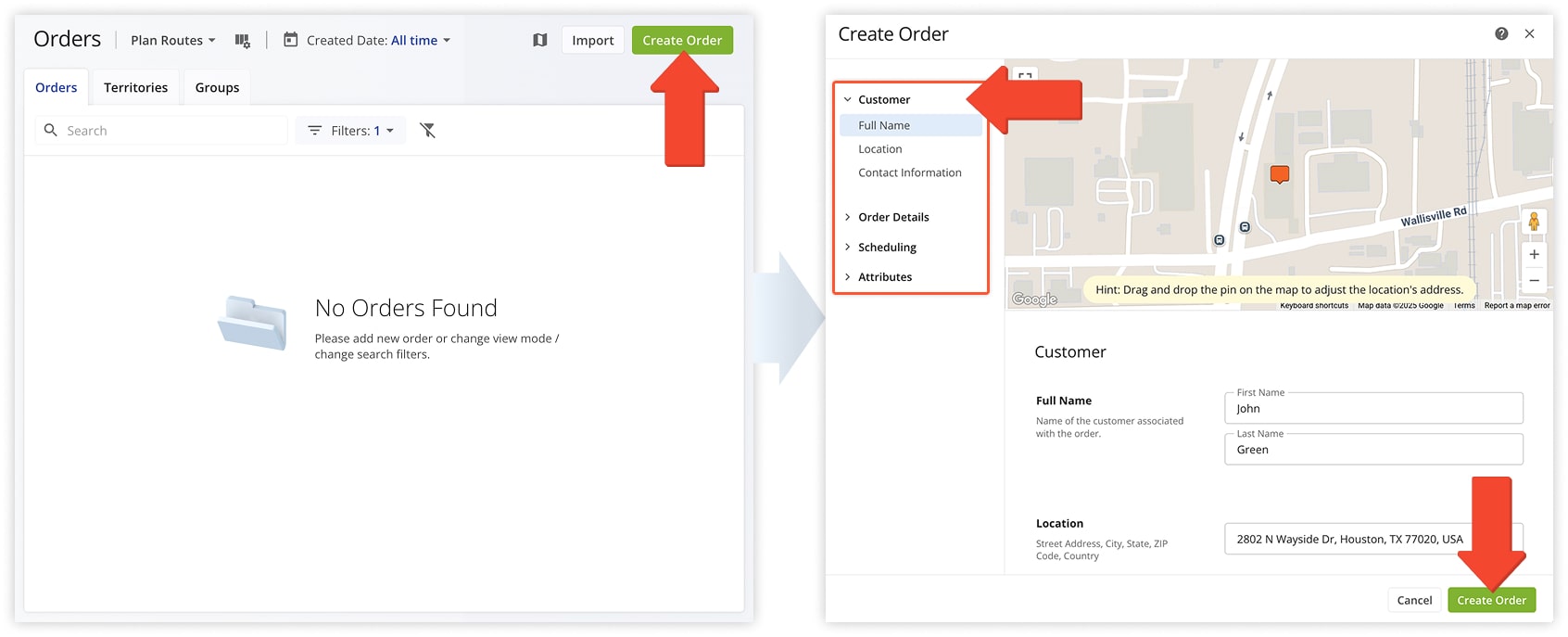Click into the Search orders field
Screen dimensions: 1568x637
pos(161,130)
